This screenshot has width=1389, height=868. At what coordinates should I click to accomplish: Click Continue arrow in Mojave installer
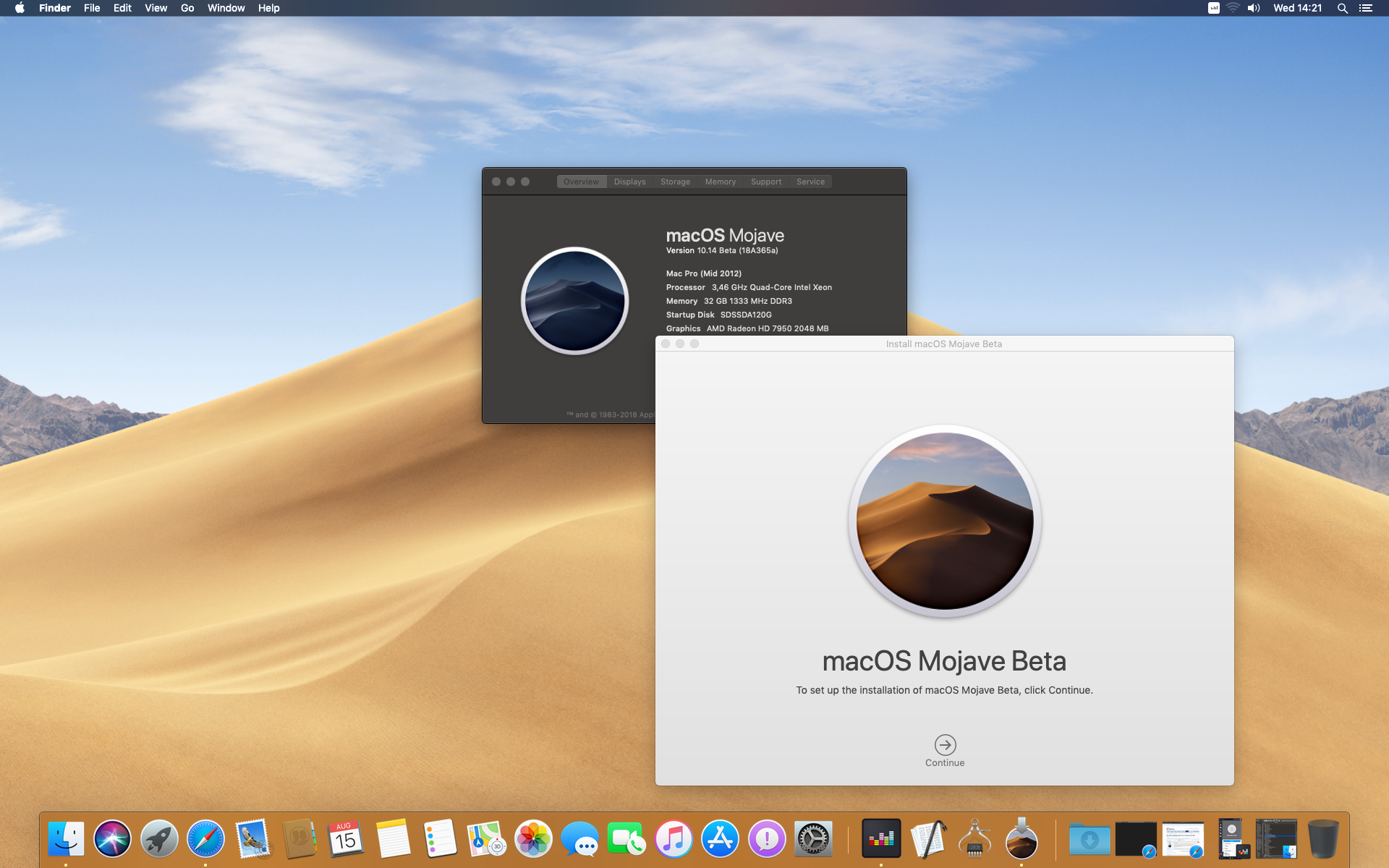point(945,744)
